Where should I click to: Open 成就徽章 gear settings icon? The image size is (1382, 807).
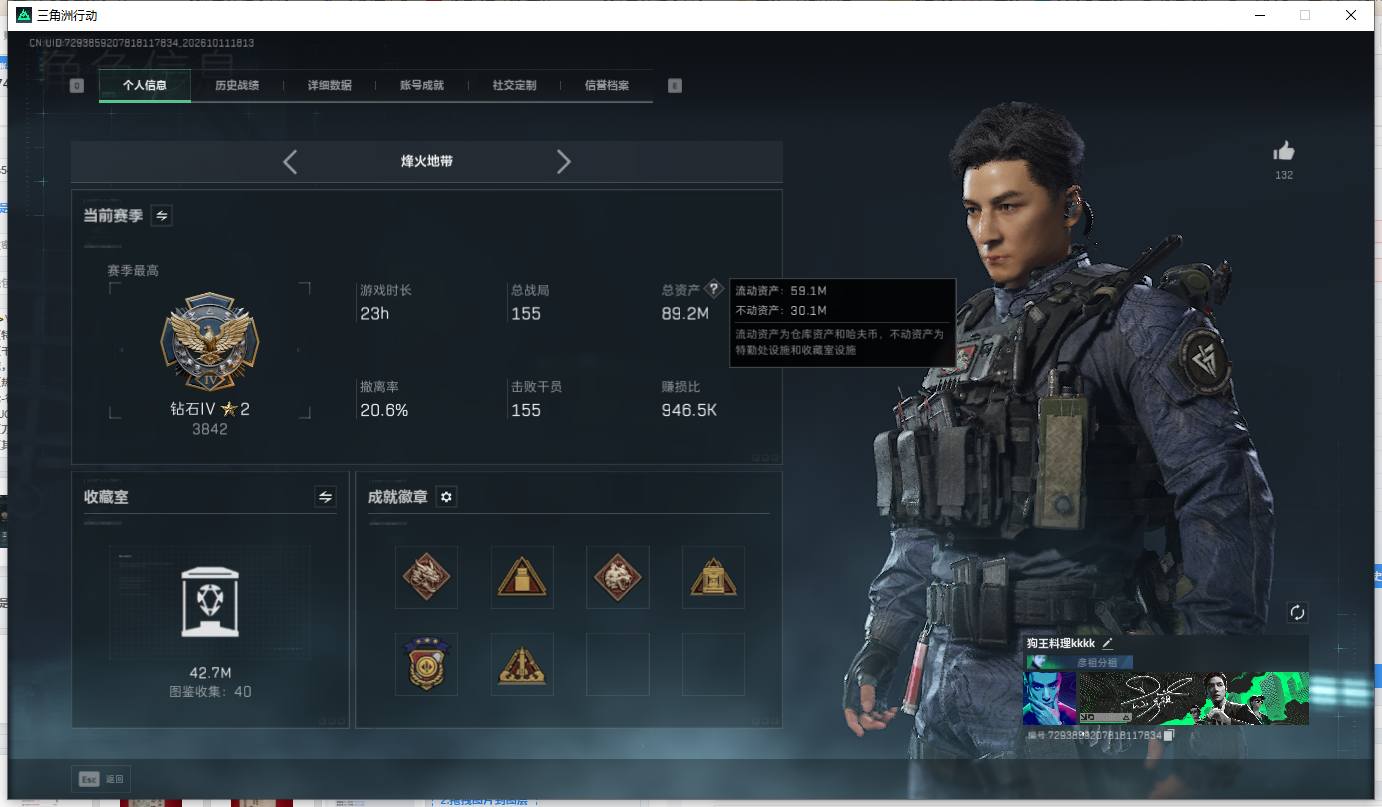click(x=446, y=497)
